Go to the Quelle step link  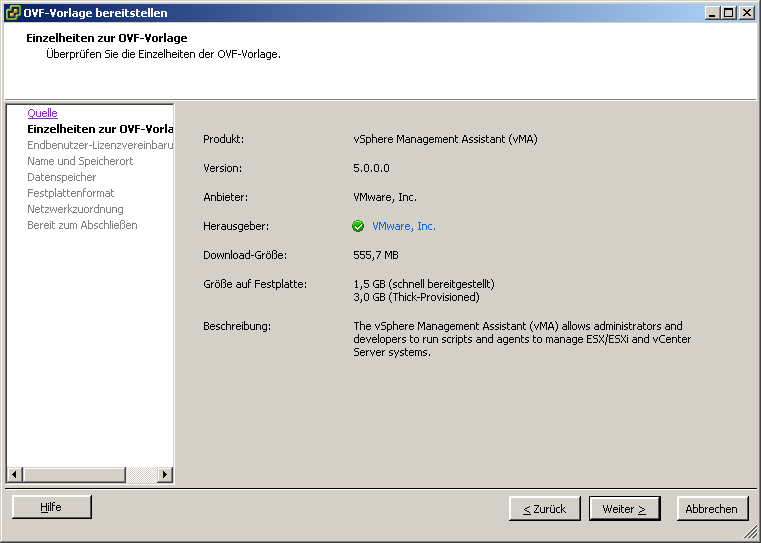42,113
